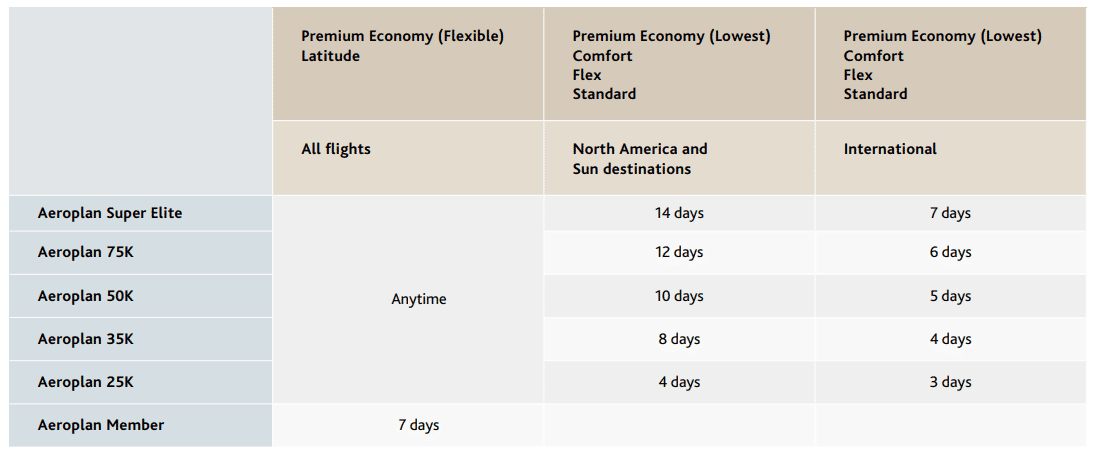
Task: Select the All flights subheader cell
Action: [336, 149]
